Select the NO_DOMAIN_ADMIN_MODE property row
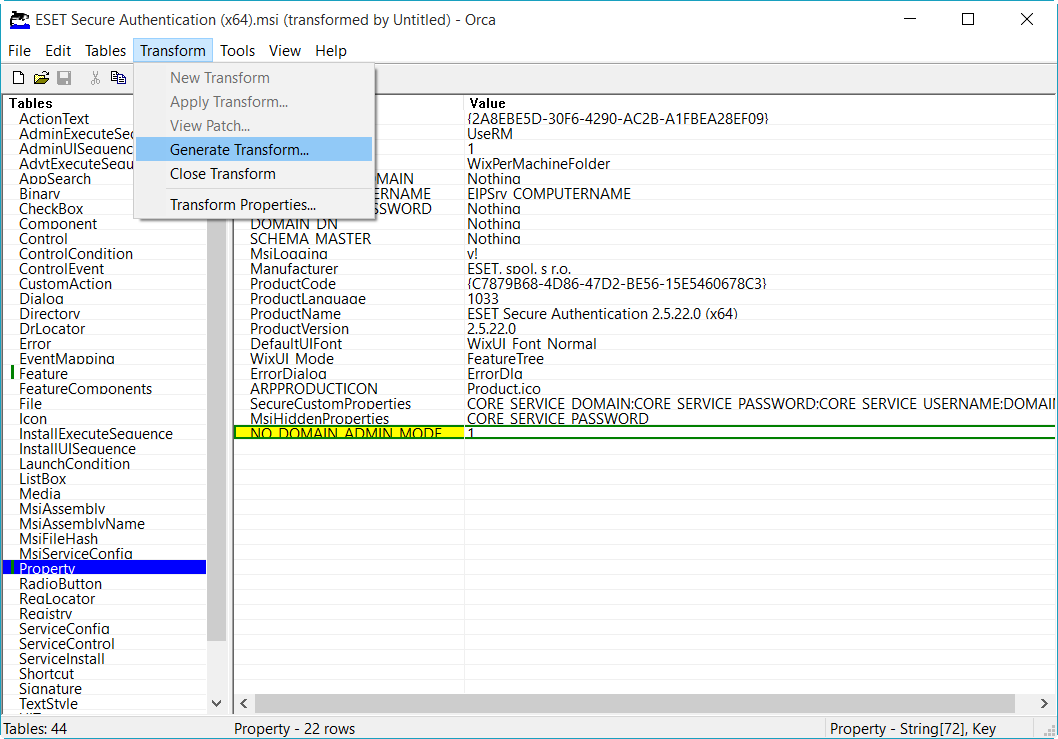1058x739 pixels. pyautogui.click(x=345, y=433)
